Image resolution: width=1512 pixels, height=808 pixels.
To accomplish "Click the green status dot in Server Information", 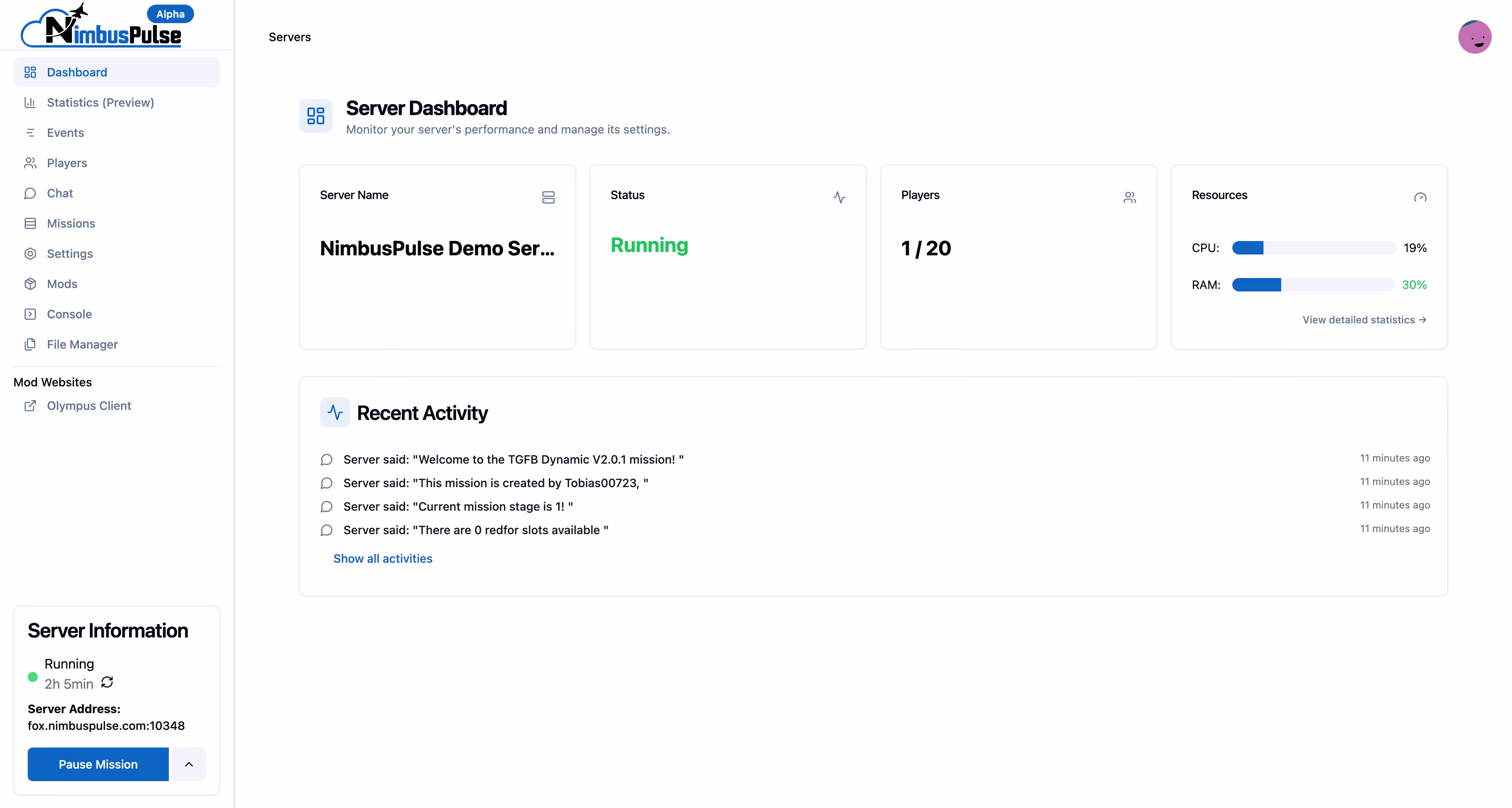I will click(x=33, y=677).
